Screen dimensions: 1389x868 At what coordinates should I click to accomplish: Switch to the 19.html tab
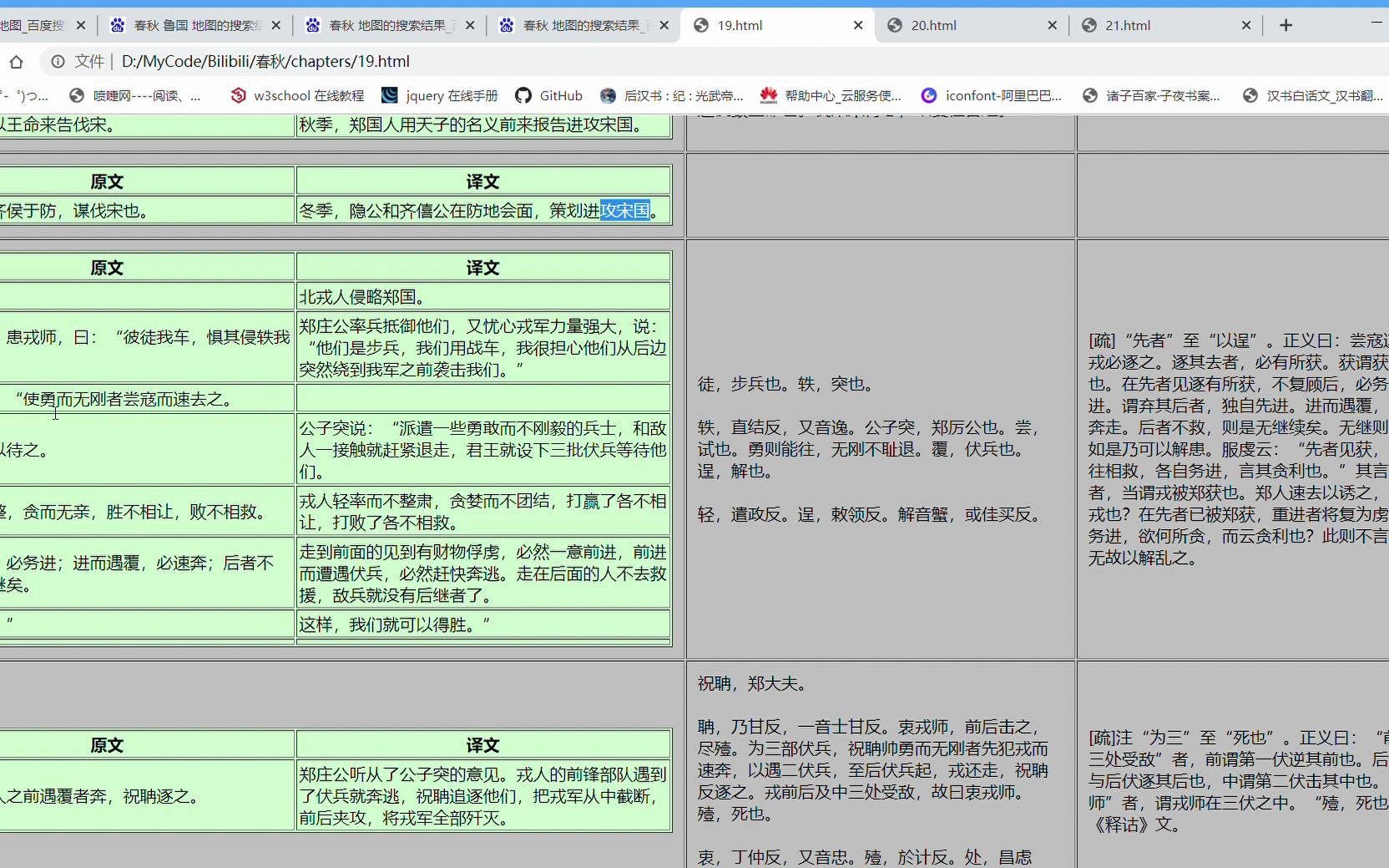pyautogui.click(x=778, y=25)
